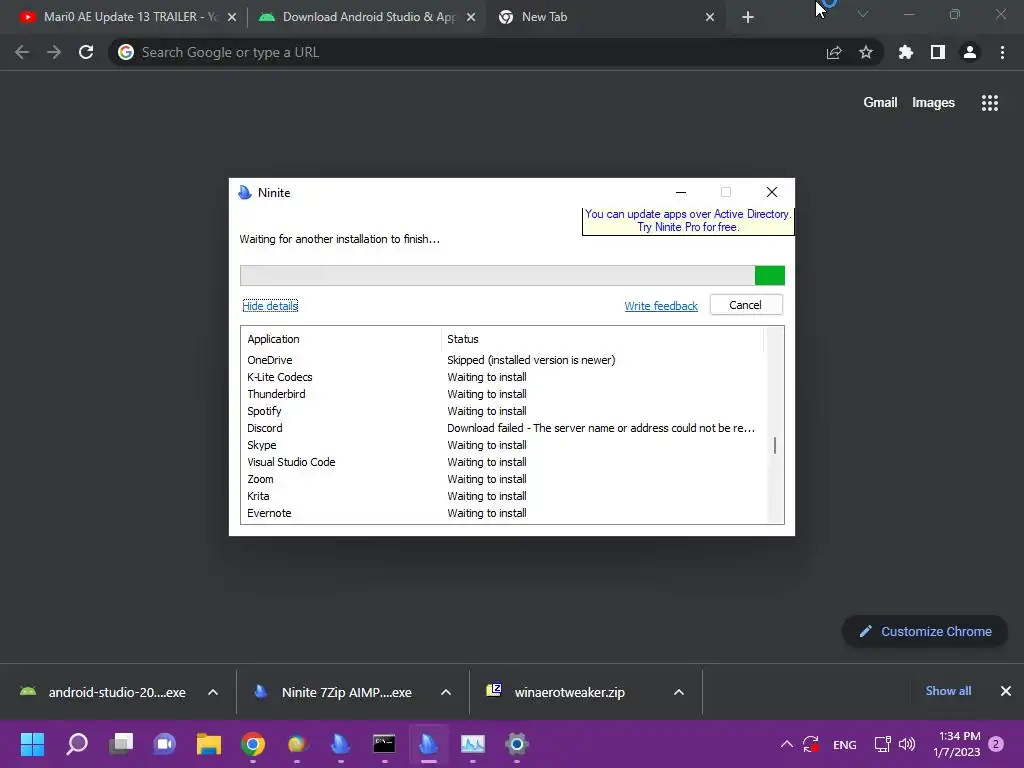The image size is (1024, 768).
Task: Open the Chrome profile avatar
Action: pyautogui.click(x=970, y=52)
